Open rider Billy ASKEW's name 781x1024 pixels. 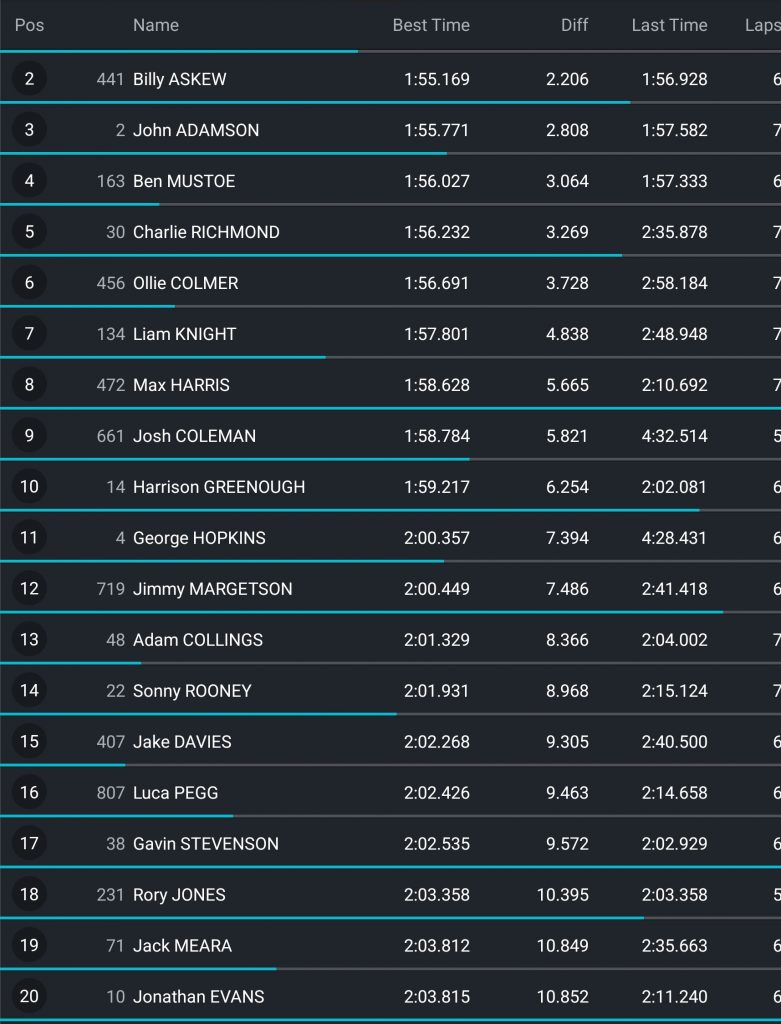[180, 79]
